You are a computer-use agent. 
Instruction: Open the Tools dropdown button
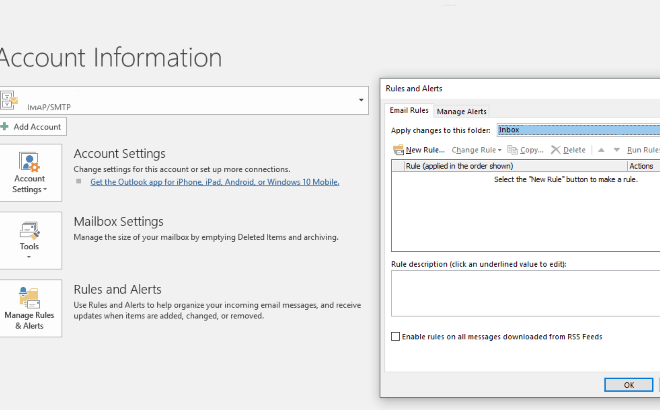click(29, 240)
